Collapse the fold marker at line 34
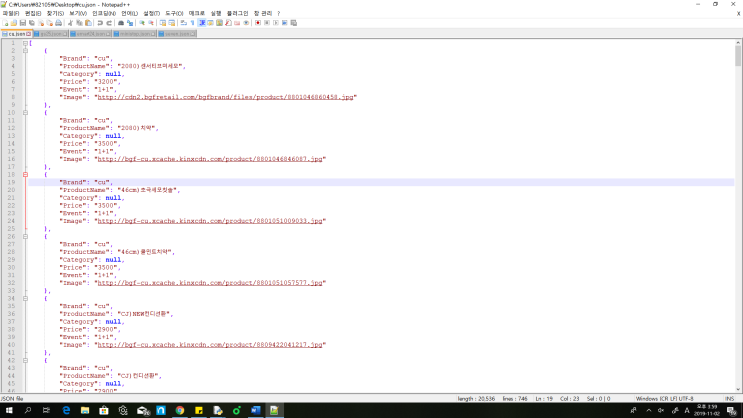The width and height of the screenshot is (743, 418). click(26, 299)
